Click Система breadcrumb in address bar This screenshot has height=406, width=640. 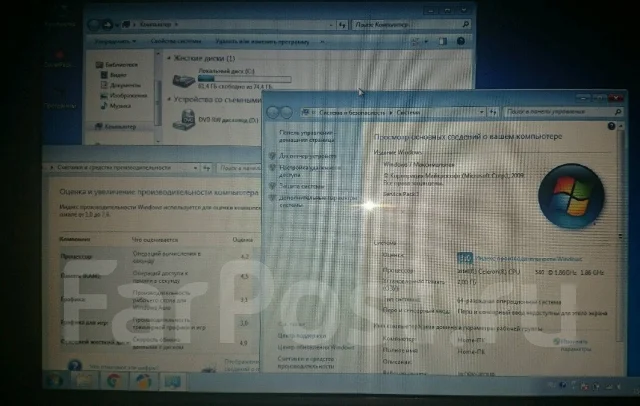coord(408,112)
